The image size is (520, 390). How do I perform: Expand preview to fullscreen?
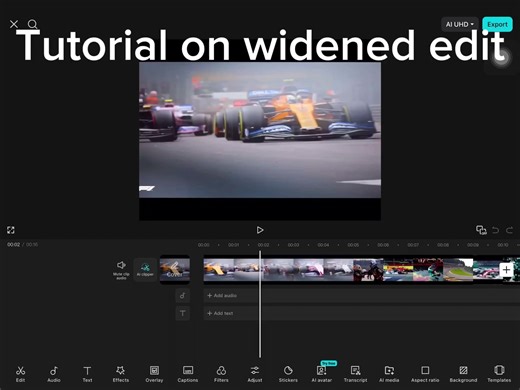click(x=11, y=230)
